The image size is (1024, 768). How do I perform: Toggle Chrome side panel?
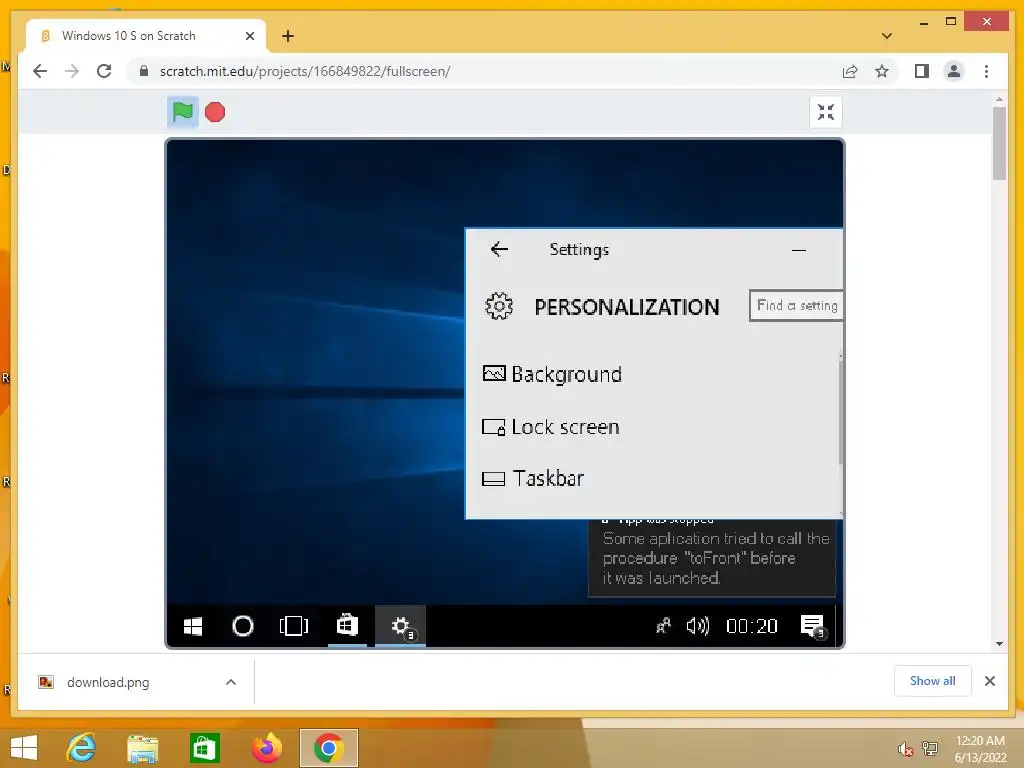point(921,71)
